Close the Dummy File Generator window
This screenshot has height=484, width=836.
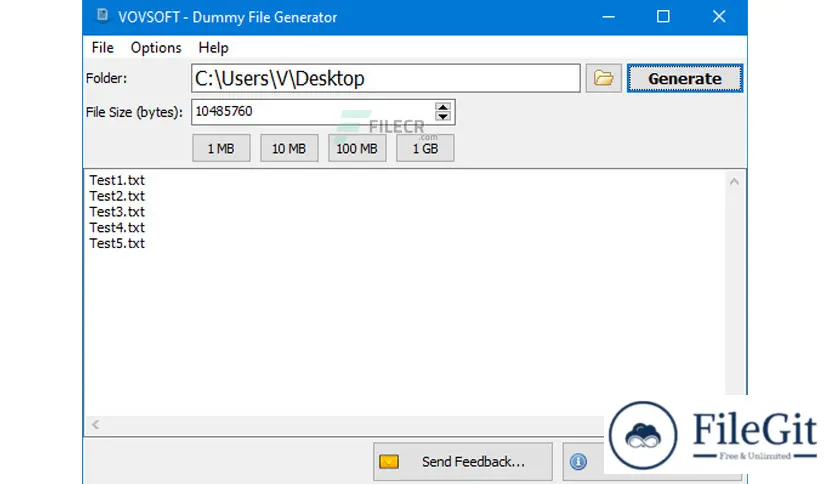coord(719,17)
